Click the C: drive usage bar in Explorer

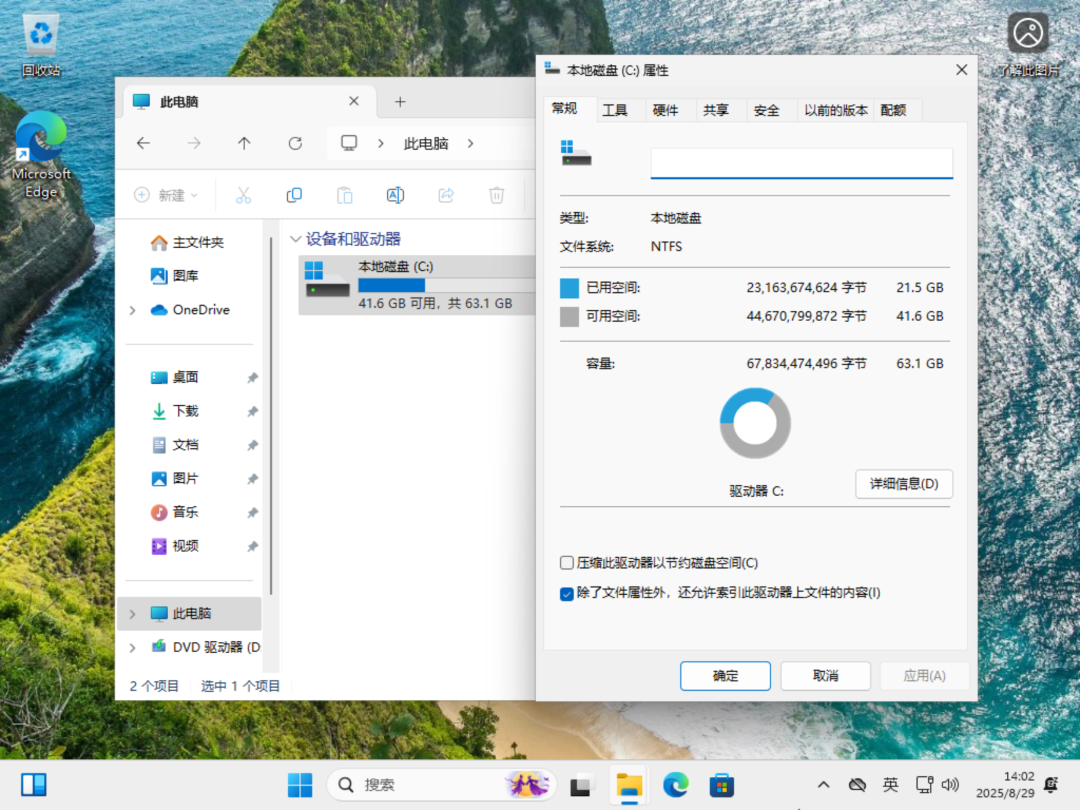point(446,285)
